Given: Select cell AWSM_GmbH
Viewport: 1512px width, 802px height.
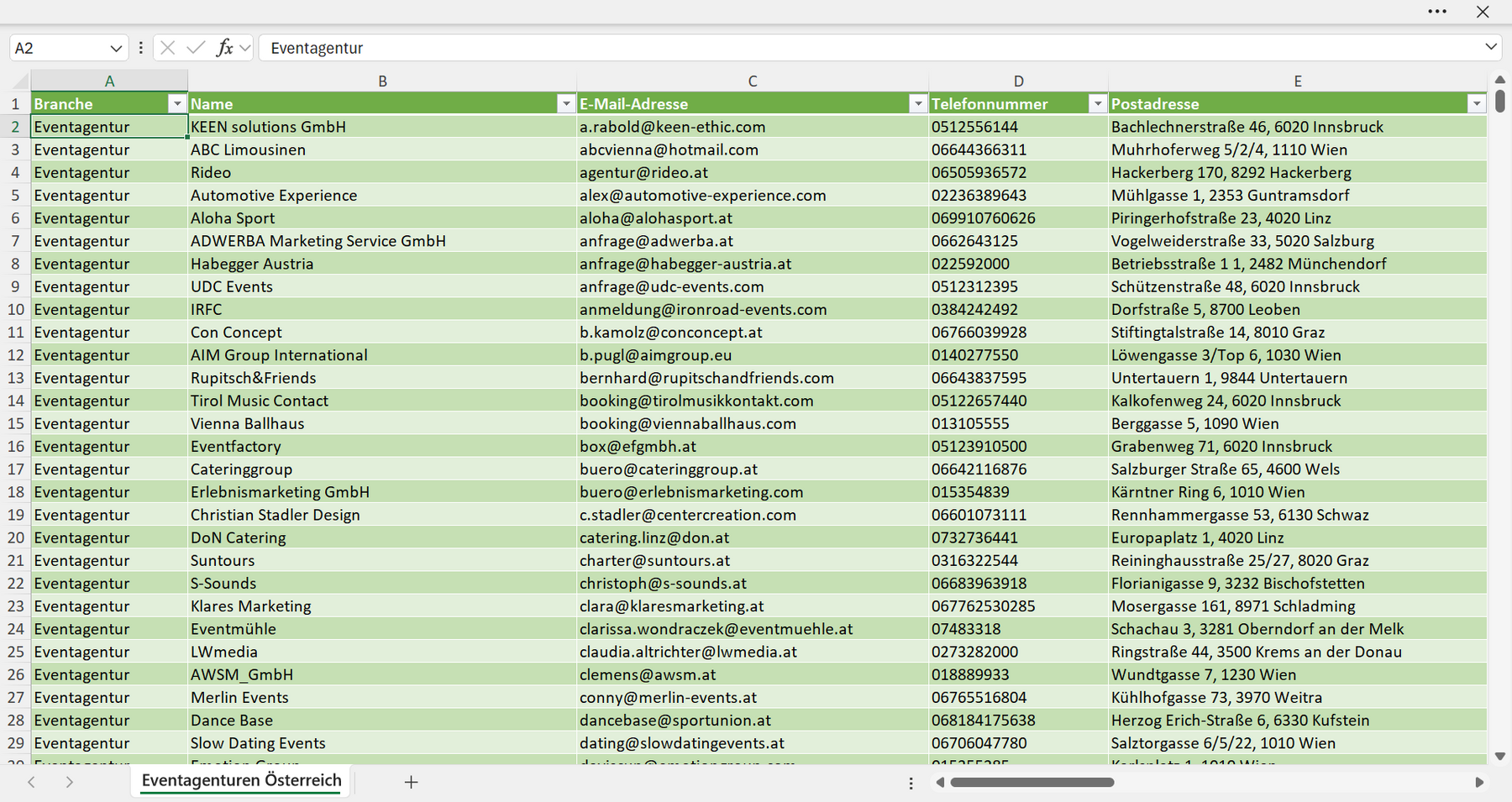Looking at the screenshot, I should click(x=382, y=674).
